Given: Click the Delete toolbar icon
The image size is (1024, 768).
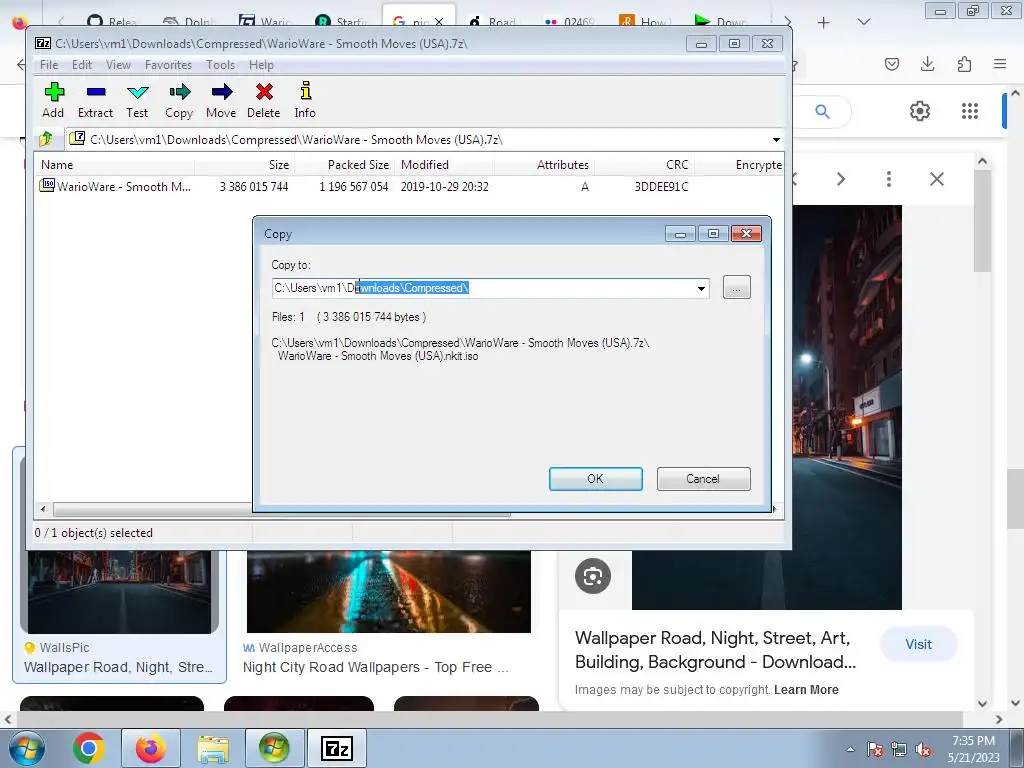Looking at the screenshot, I should 264,100.
